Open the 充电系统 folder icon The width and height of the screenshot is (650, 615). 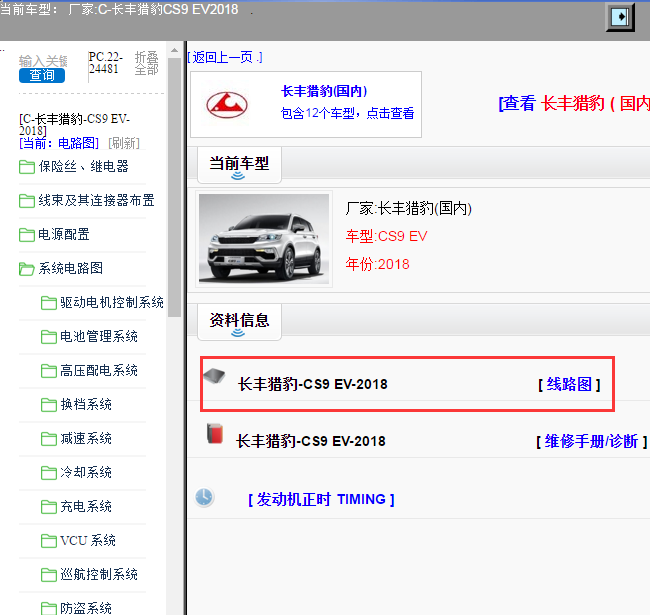point(49,506)
